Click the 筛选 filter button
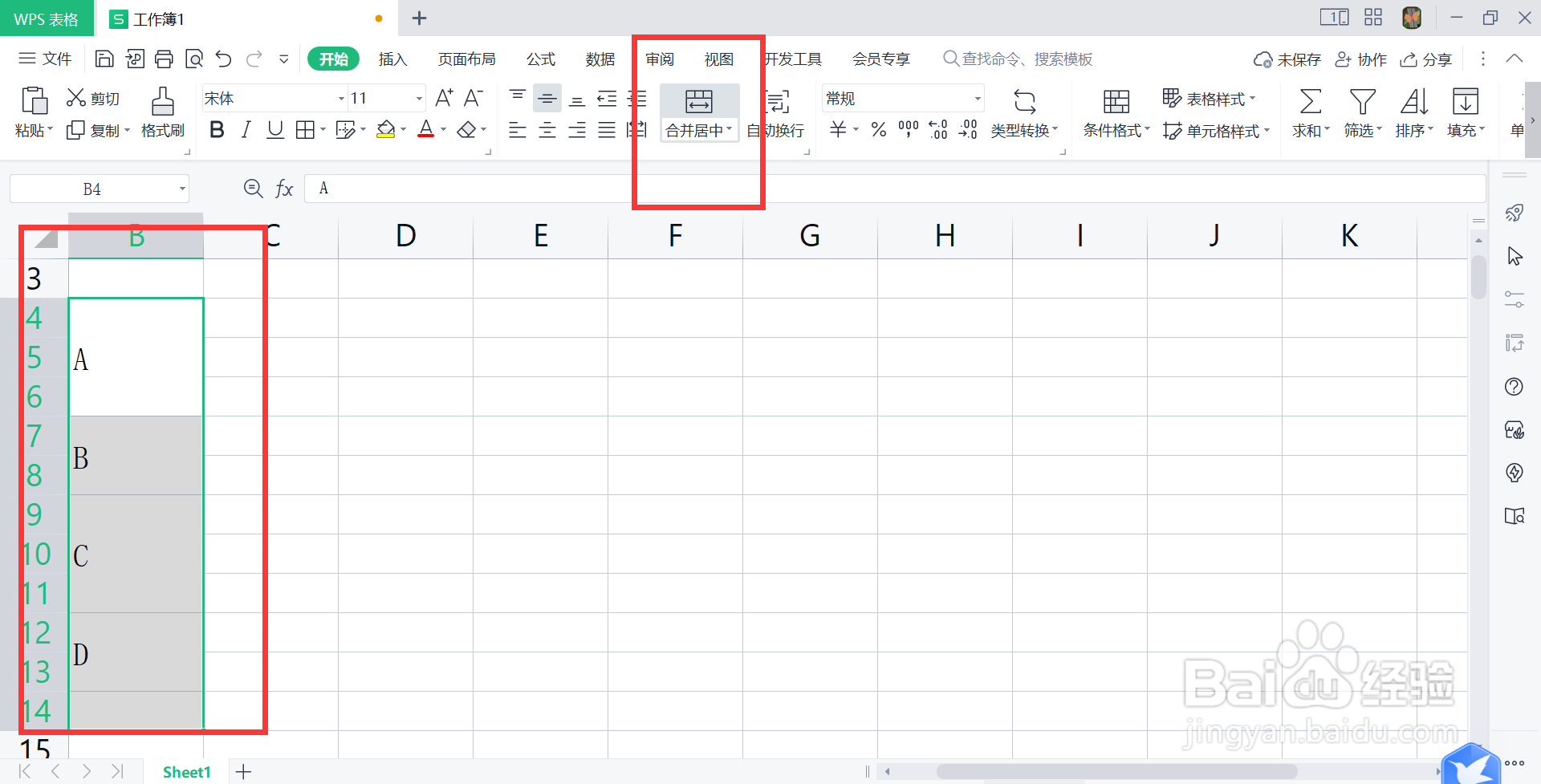This screenshot has height=784, width=1541. pos(1363,113)
